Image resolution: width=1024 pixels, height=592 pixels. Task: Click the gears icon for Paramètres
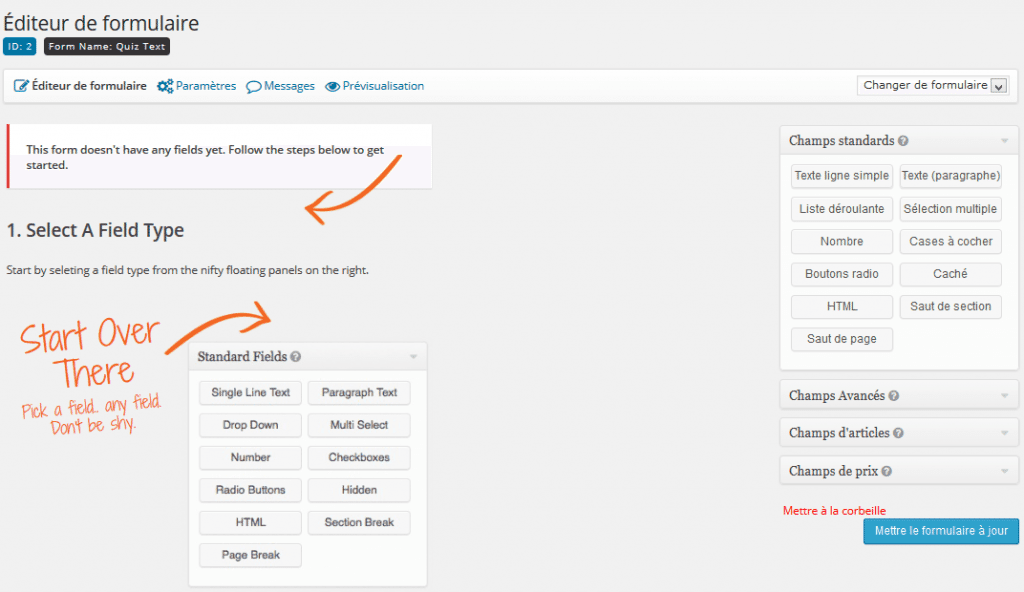pyautogui.click(x=165, y=86)
